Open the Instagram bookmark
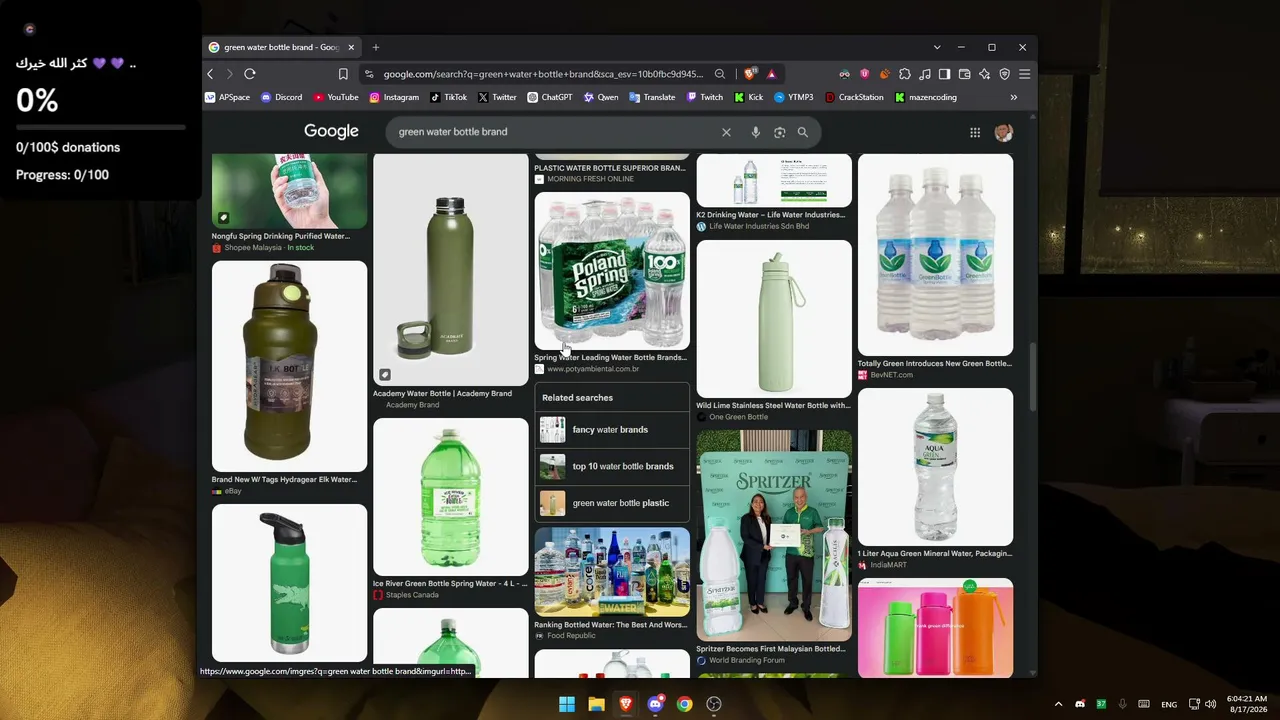Image resolution: width=1280 pixels, height=720 pixels. 394,97
